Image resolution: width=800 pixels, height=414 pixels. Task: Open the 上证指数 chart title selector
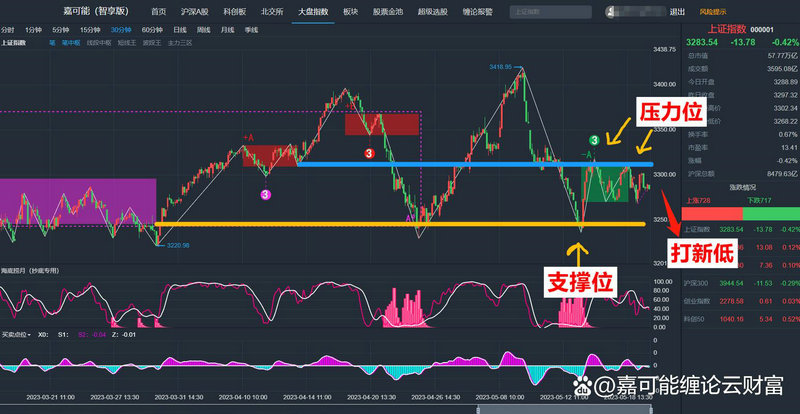click(x=13, y=44)
